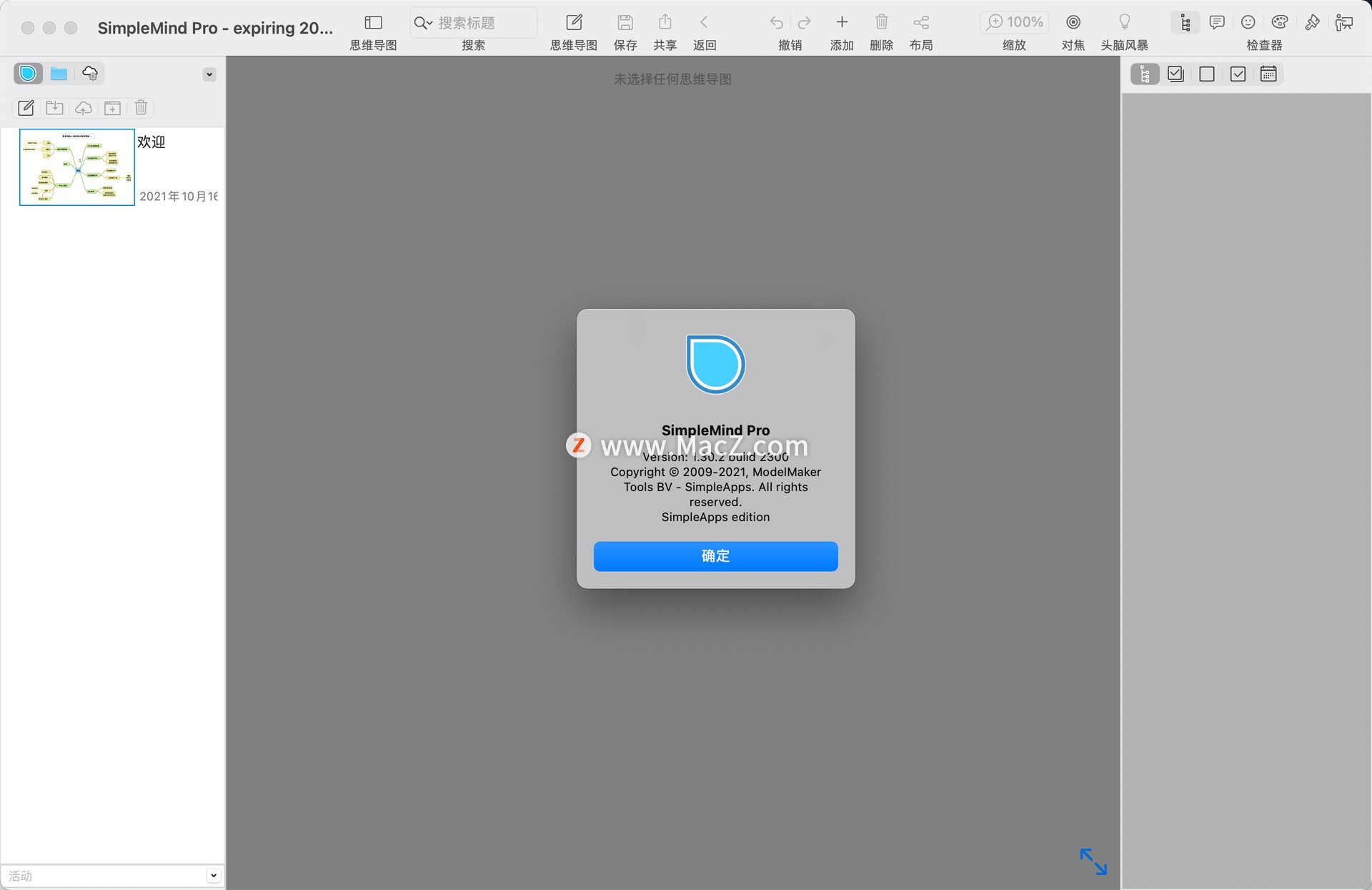Open the sidebar top-right chevron dropdown
The image size is (1372, 890).
[x=209, y=74]
